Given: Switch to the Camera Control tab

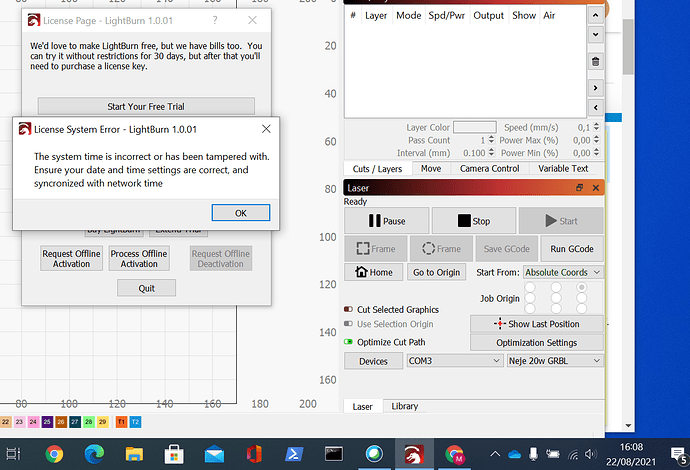Looking at the screenshot, I should point(489,169).
